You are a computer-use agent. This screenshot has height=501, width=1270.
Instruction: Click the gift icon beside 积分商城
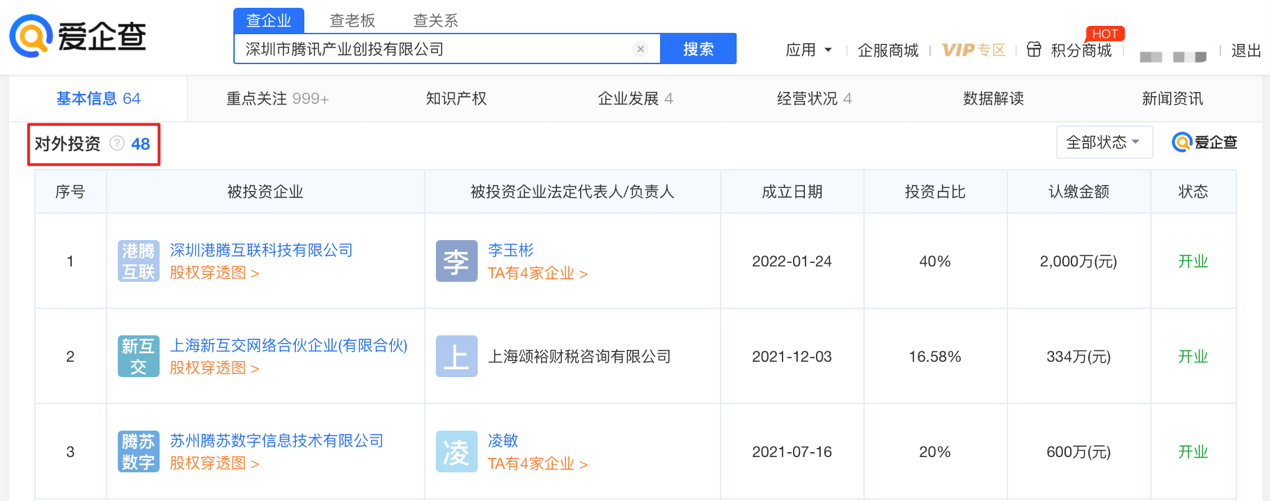pos(1034,49)
